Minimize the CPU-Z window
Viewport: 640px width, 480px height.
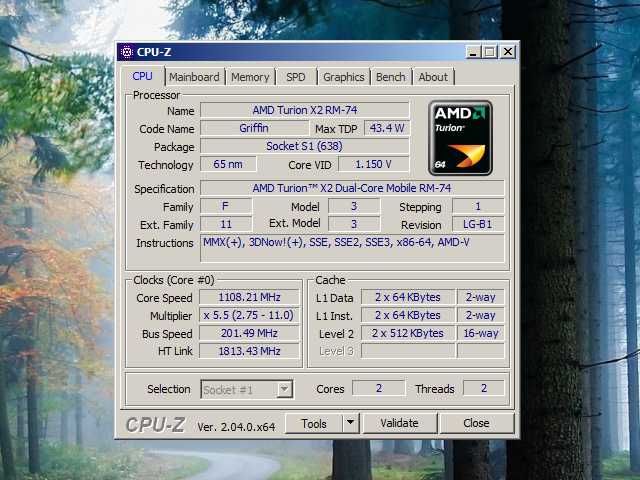click(473, 52)
